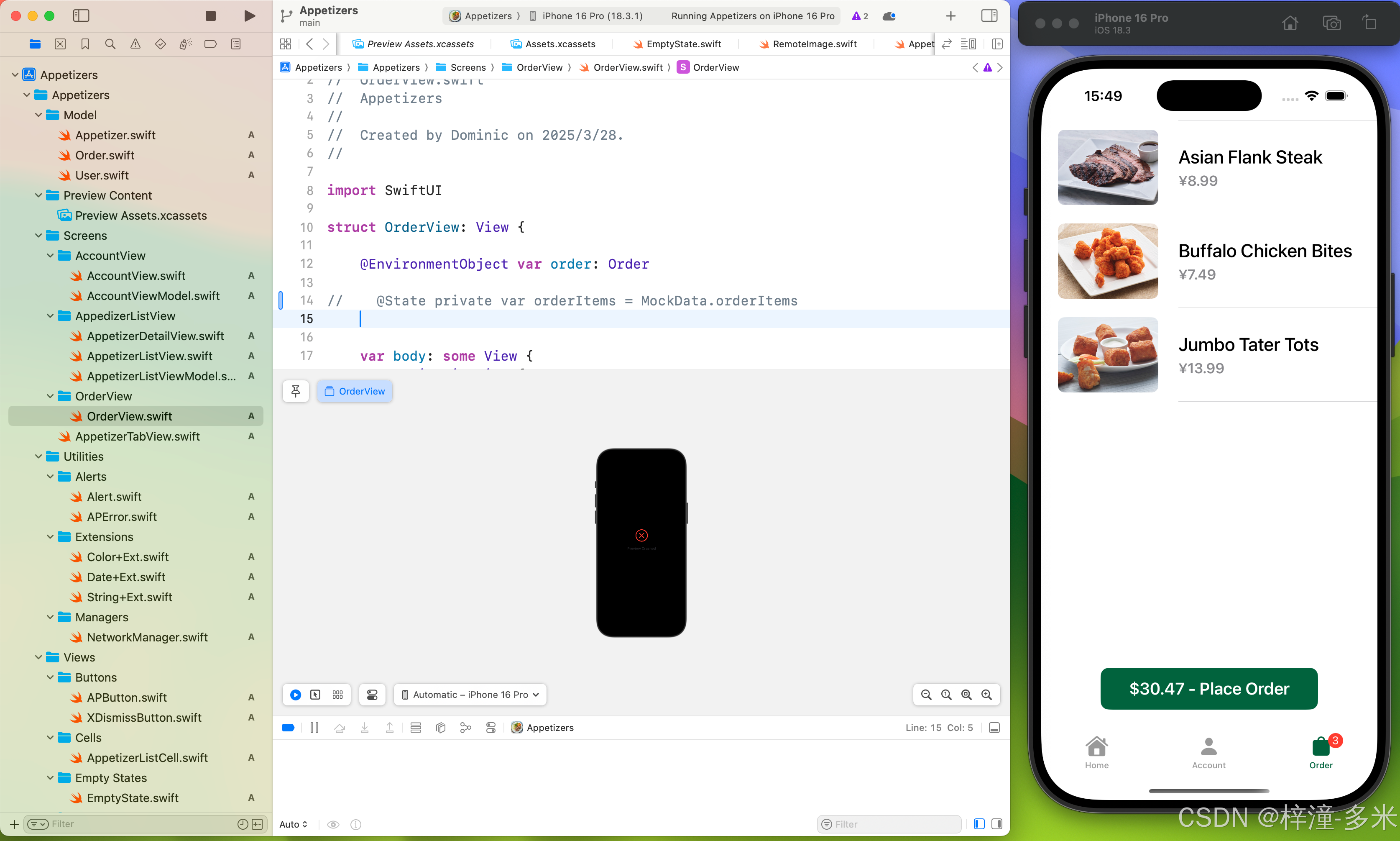Open preview device settings icon
The width and height of the screenshot is (1400, 841).
372,695
